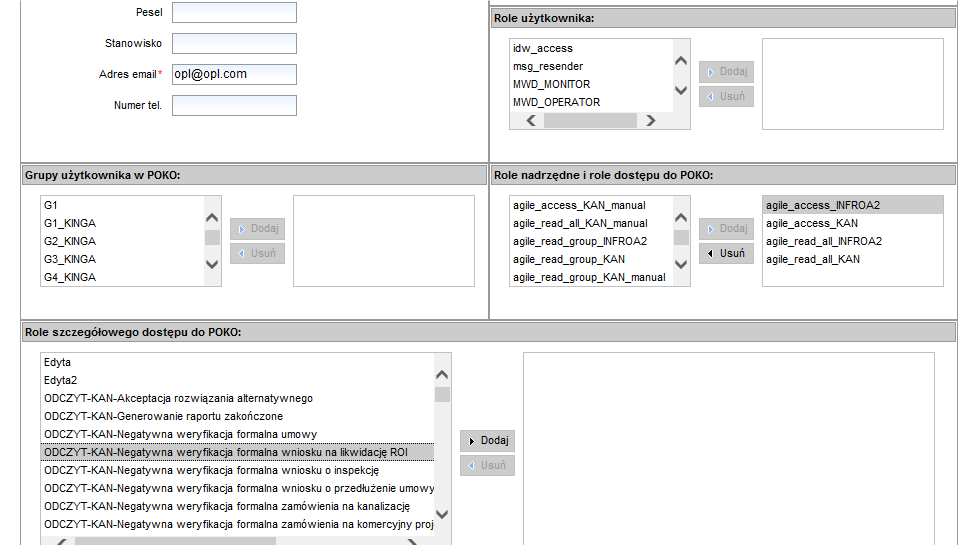Screen dimensions: 968x545
Task: Click Dodaj button in Grupy użytkownika section
Action: tap(257, 229)
